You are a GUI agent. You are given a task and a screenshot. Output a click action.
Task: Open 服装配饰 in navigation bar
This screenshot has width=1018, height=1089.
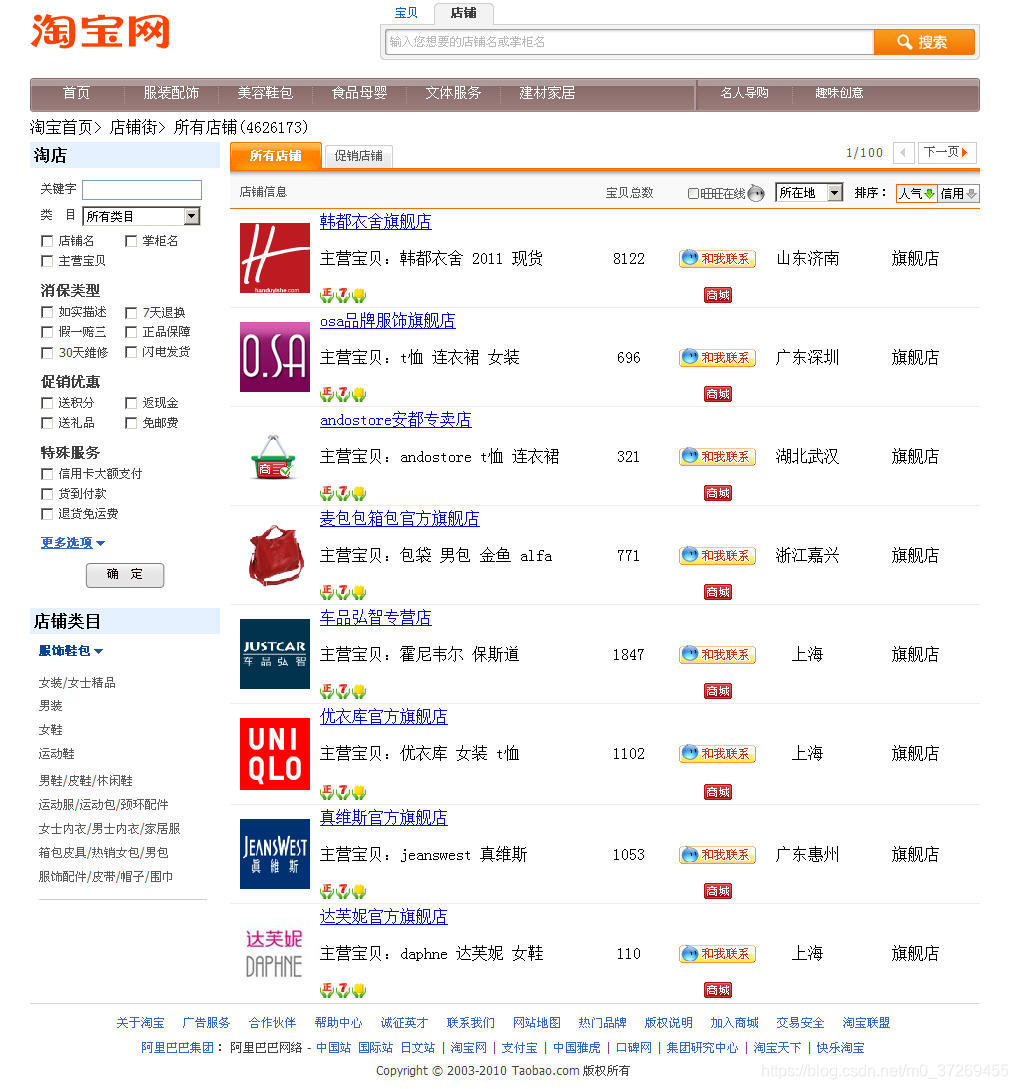tap(171, 93)
